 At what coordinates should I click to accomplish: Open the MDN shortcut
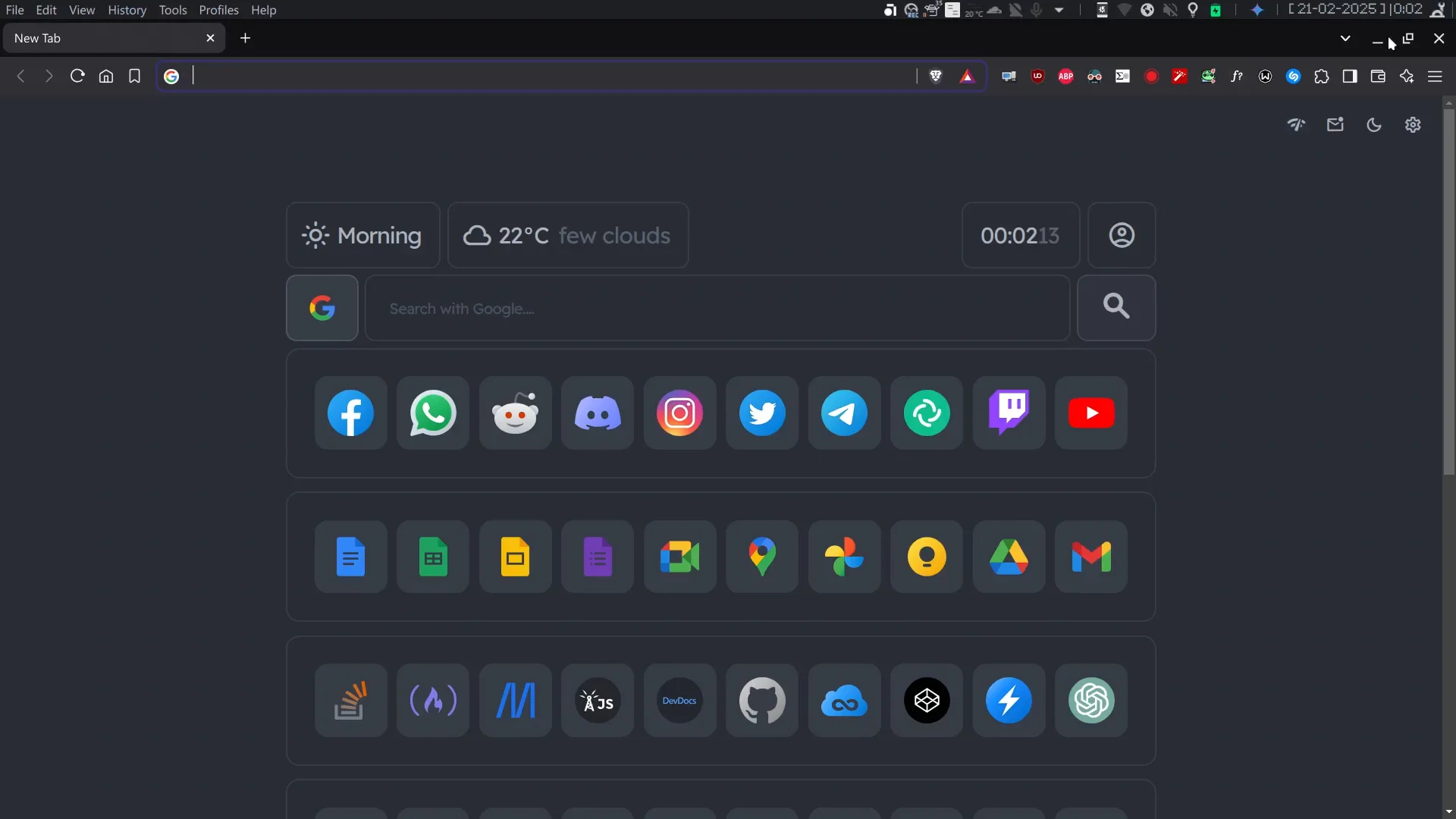coord(516,701)
